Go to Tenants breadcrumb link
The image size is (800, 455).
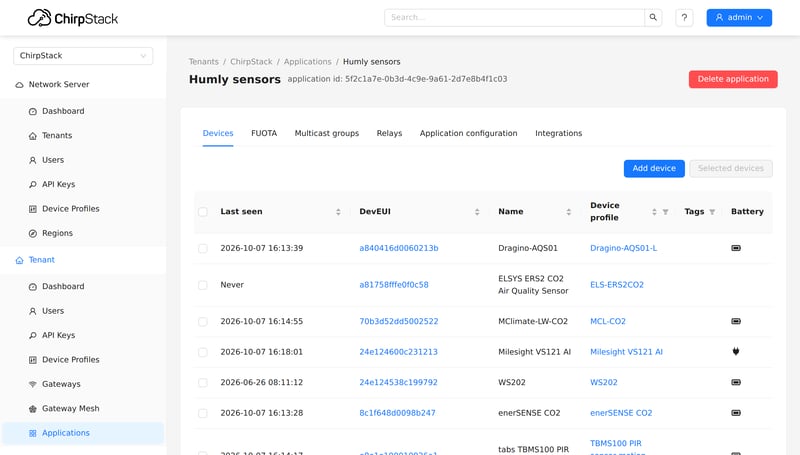(204, 62)
